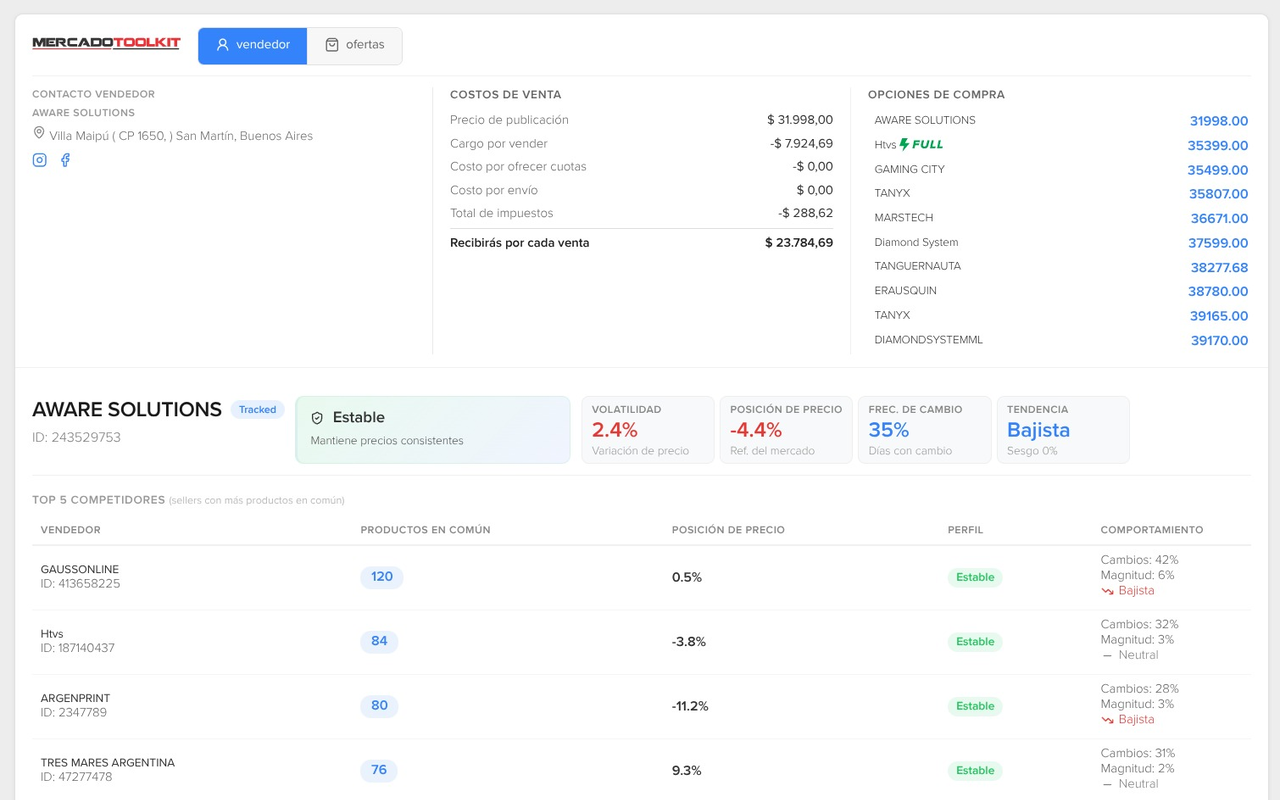Viewport: 1280px width, 800px height.
Task: Click Htvs products in common badge 84
Action: [379, 642]
